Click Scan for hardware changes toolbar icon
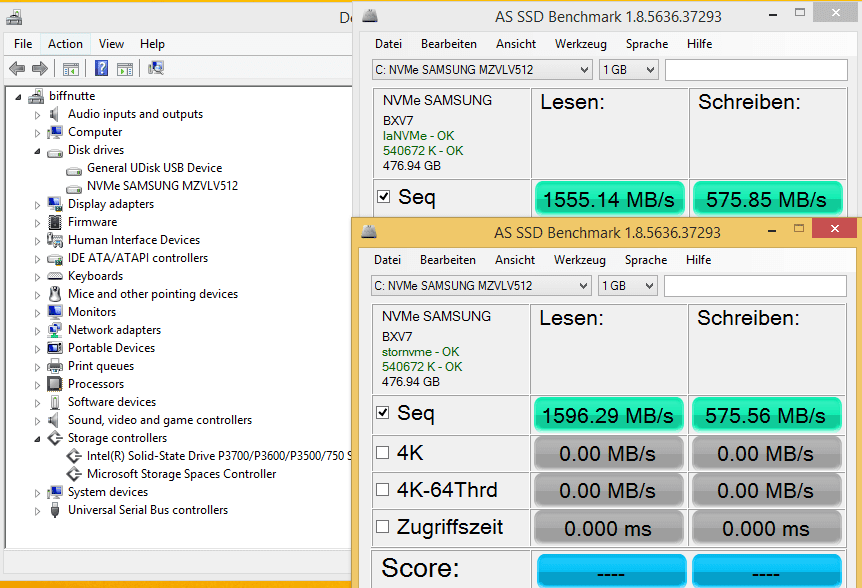Viewport: 862px width, 588px height. tap(156, 68)
